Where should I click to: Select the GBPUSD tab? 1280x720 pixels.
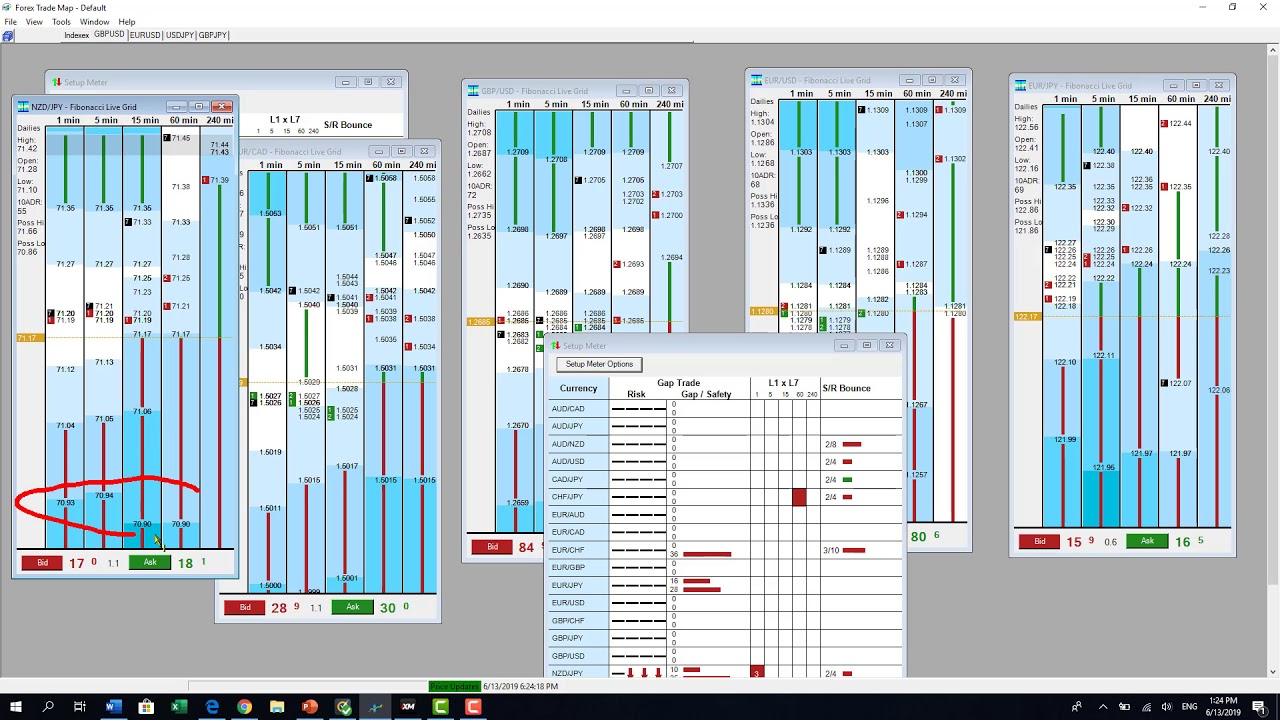pos(109,35)
